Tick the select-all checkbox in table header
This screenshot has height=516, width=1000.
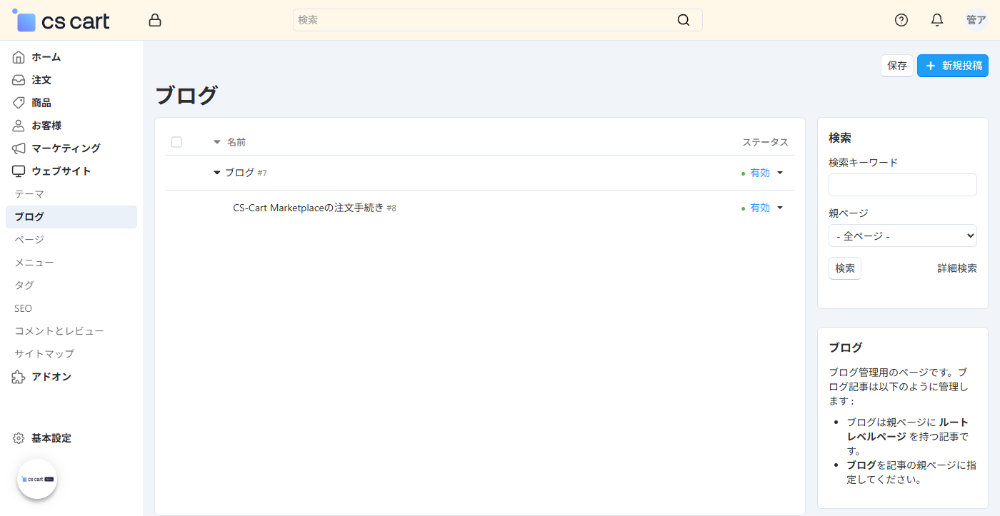pyautogui.click(x=177, y=142)
